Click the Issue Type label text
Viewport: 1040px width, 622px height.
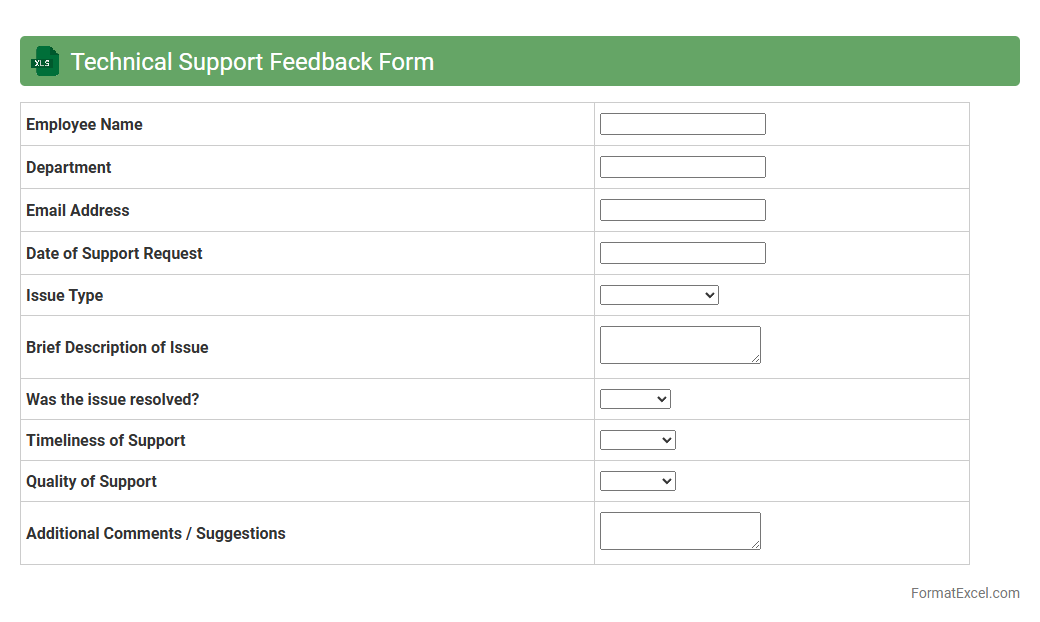[64, 295]
